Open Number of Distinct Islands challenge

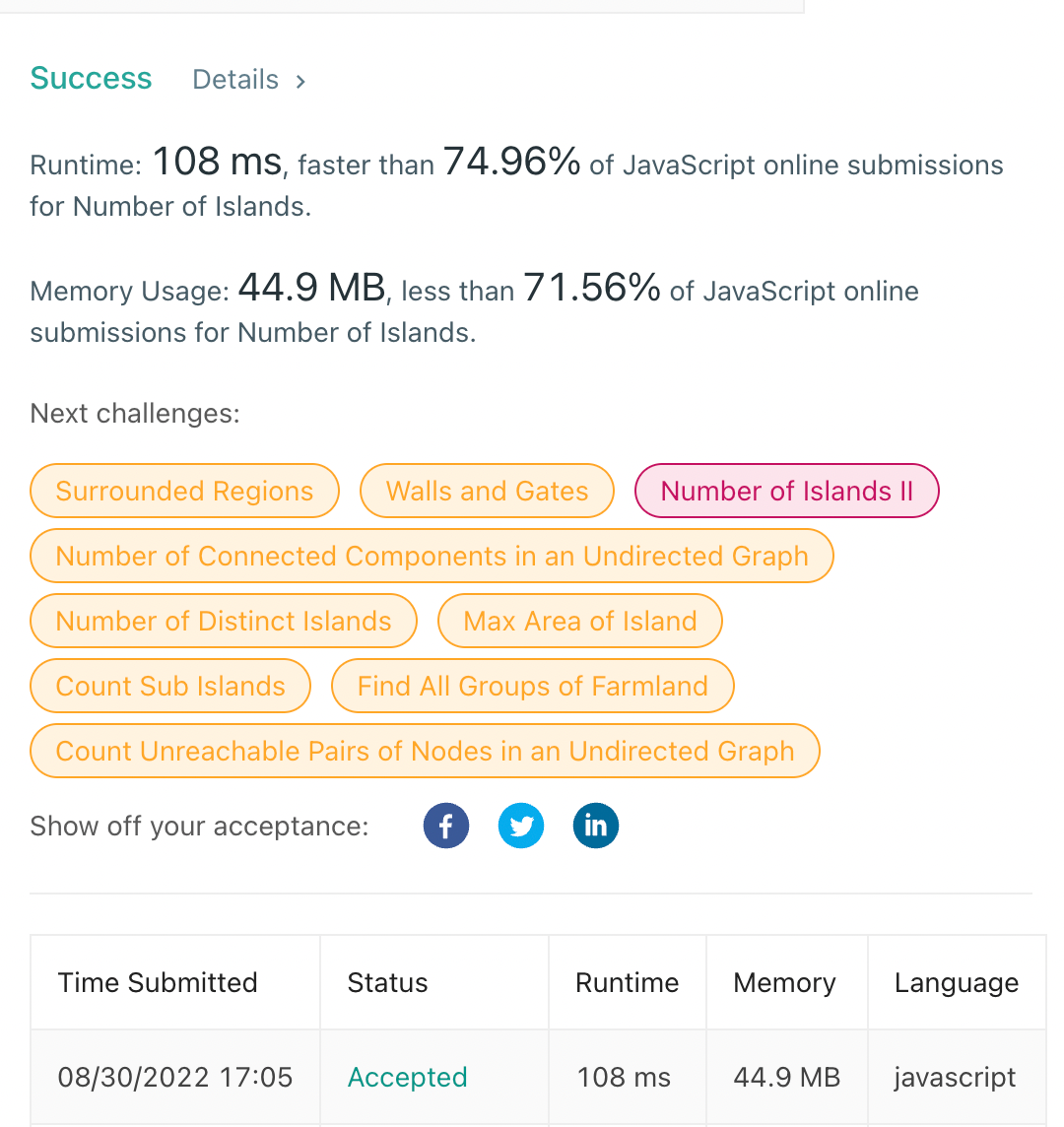(223, 621)
